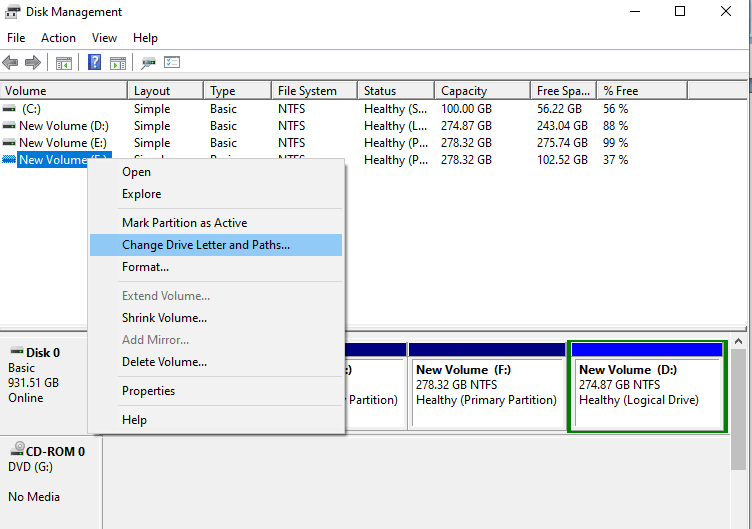Viewport: 752px width, 529px height.
Task: Select the New Volume (F:) partition block
Action: [487, 385]
